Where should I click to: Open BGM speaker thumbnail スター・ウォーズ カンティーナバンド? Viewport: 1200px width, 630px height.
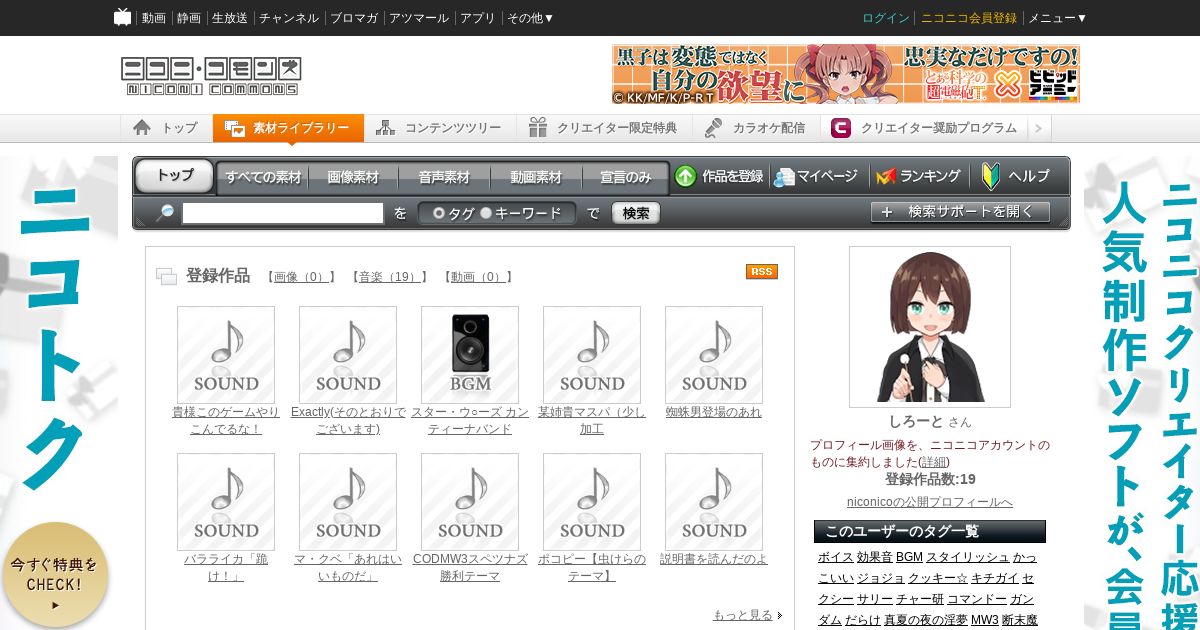[470, 355]
